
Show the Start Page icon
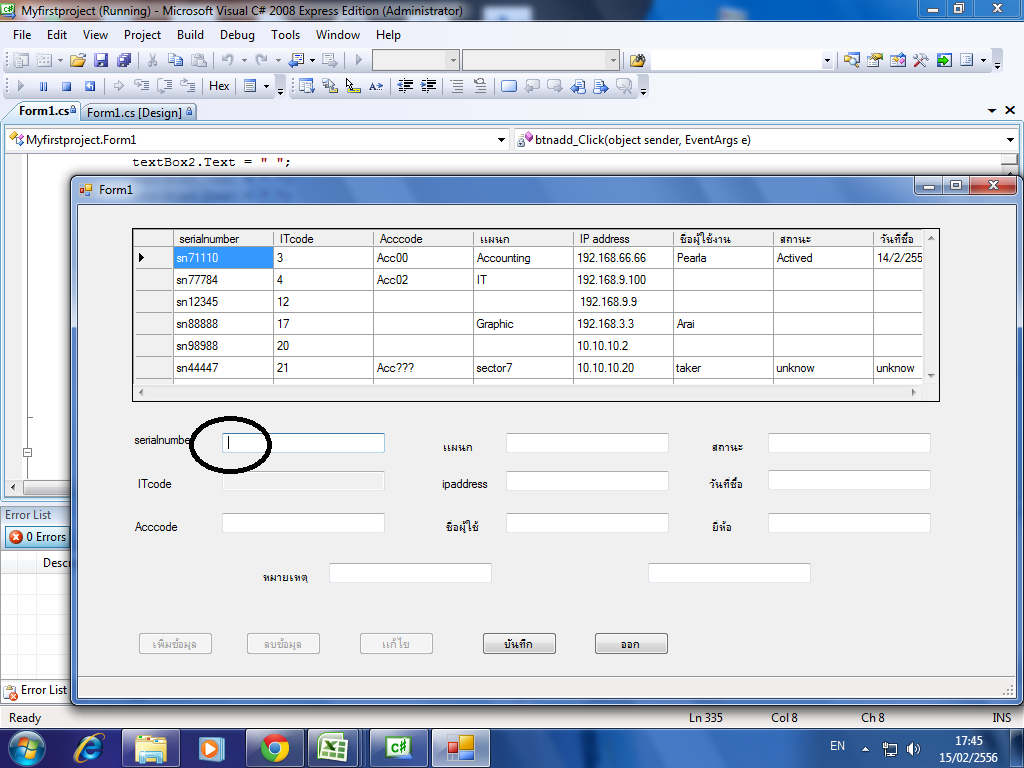[x=944, y=61]
